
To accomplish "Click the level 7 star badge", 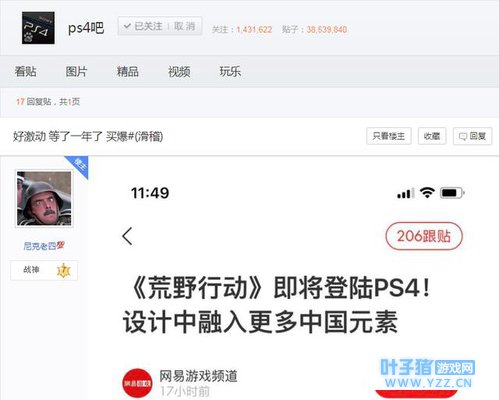I will click(x=63, y=270).
